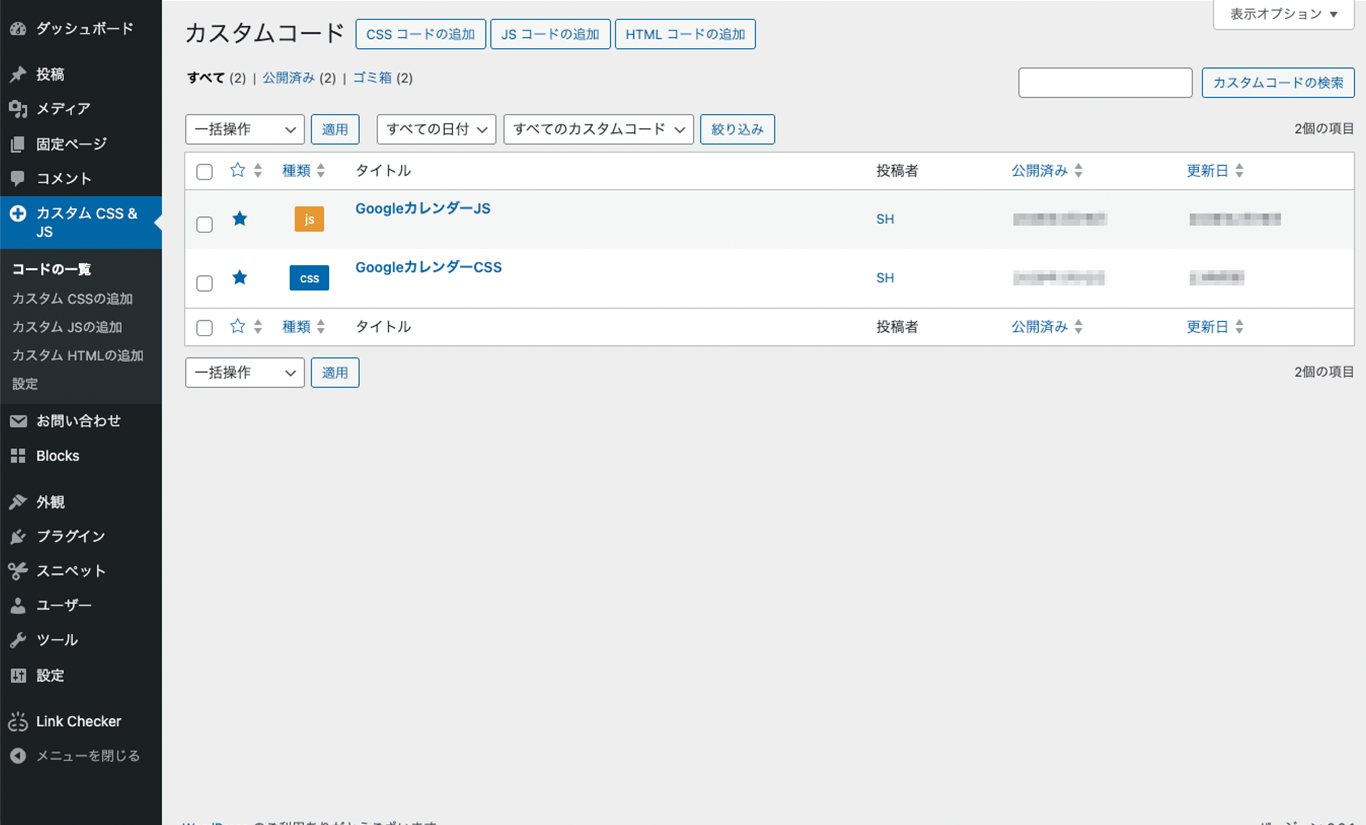This screenshot has height=825, width=1366.
Task: Click the star icon for GoogleカレンダーCSS row
Action: 239,278
